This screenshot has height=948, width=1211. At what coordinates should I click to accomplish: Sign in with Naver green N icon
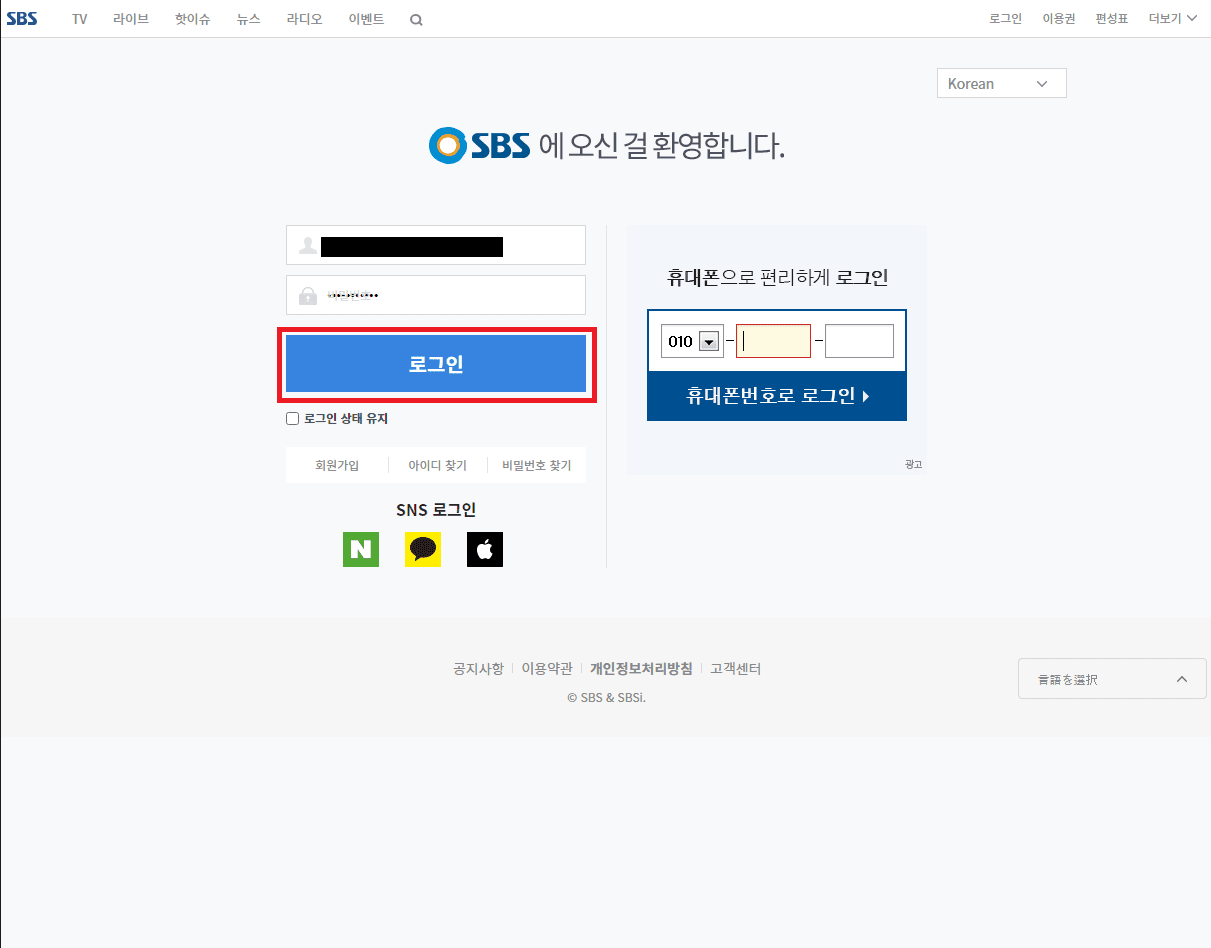[x=361, y=549]
